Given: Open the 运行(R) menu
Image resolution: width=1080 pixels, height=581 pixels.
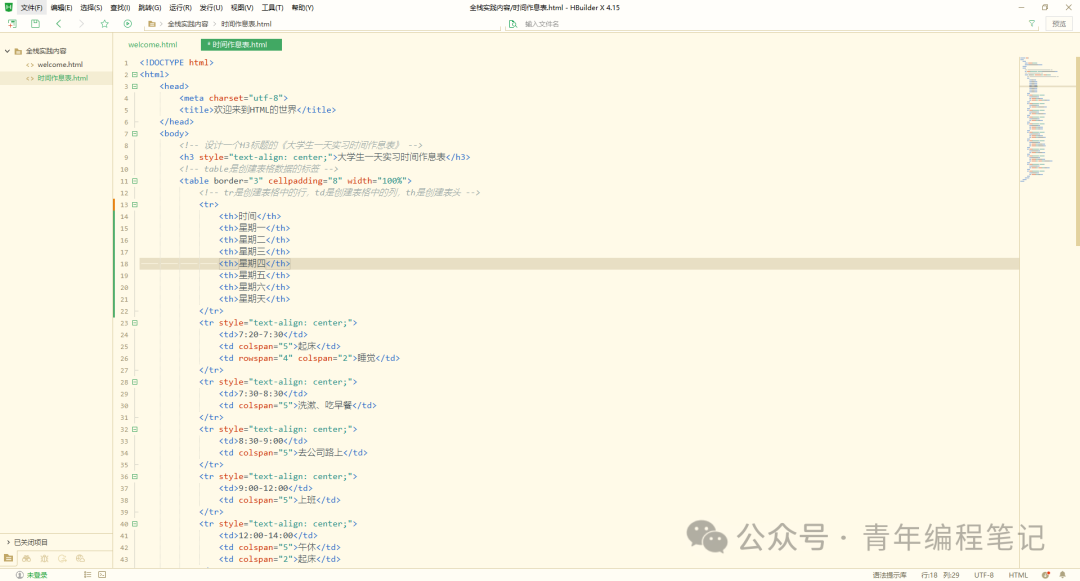Looking at the screenshot, I should point(180,8).
